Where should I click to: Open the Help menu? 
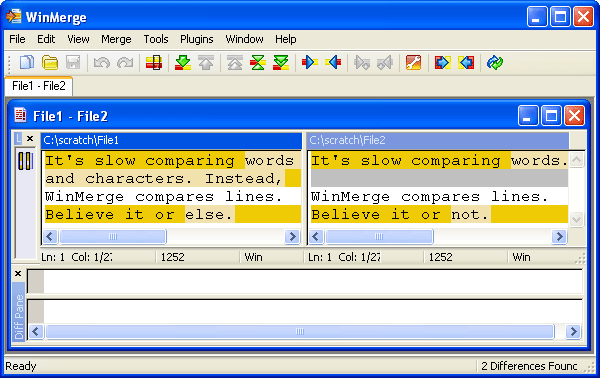[285, 39]
